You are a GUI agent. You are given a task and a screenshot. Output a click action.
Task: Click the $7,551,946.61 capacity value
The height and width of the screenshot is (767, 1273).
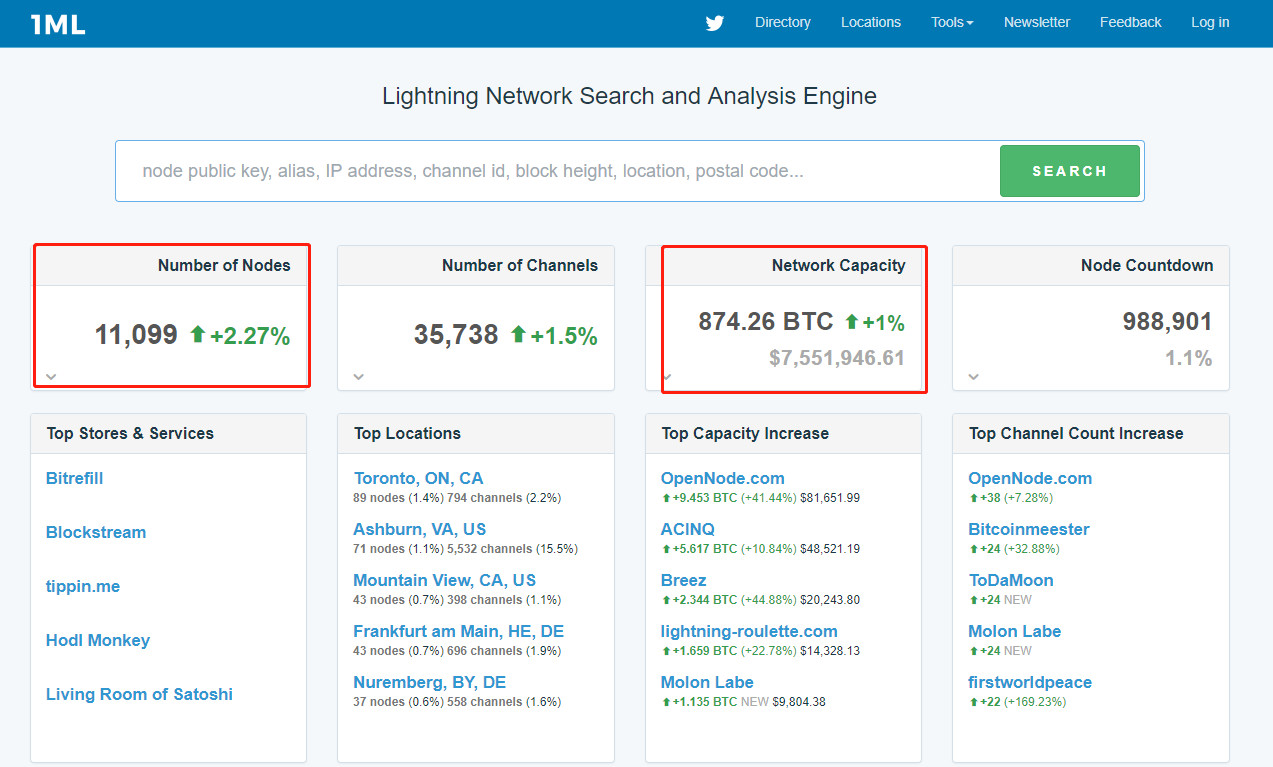[x=837, y=357]
